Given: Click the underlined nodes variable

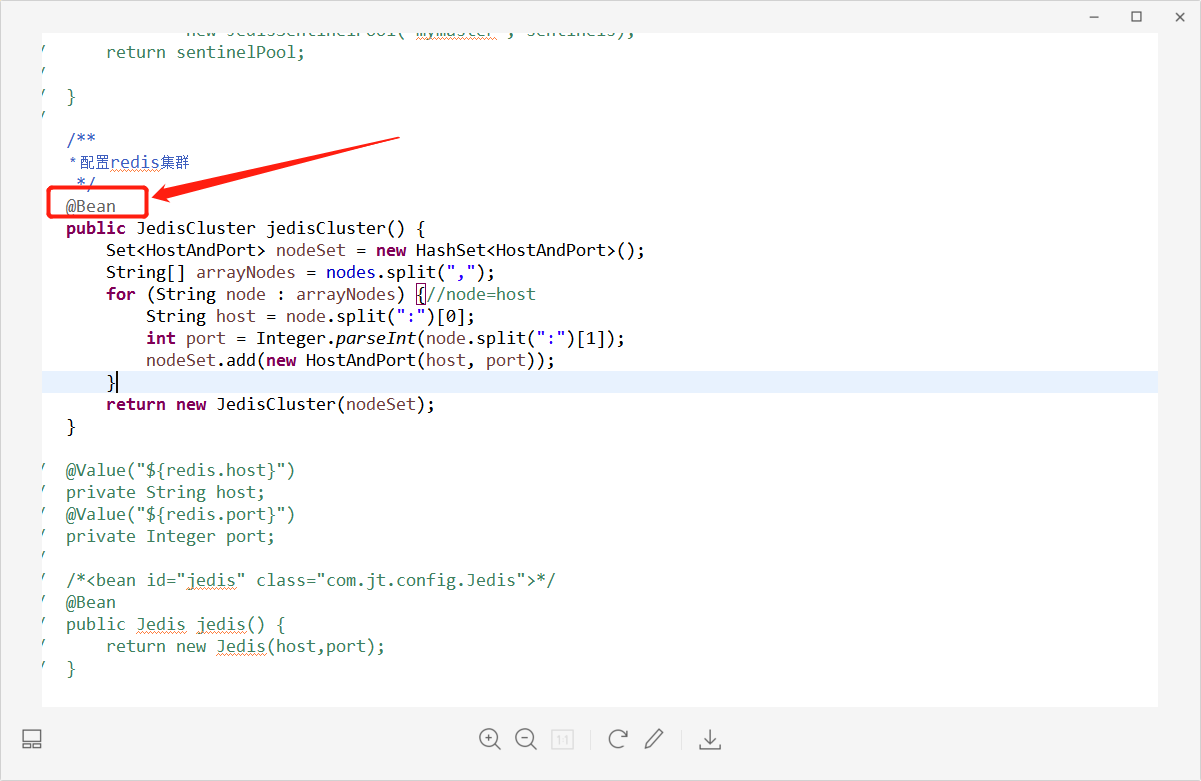Looking at the screenshot, I should pos(350,271).
